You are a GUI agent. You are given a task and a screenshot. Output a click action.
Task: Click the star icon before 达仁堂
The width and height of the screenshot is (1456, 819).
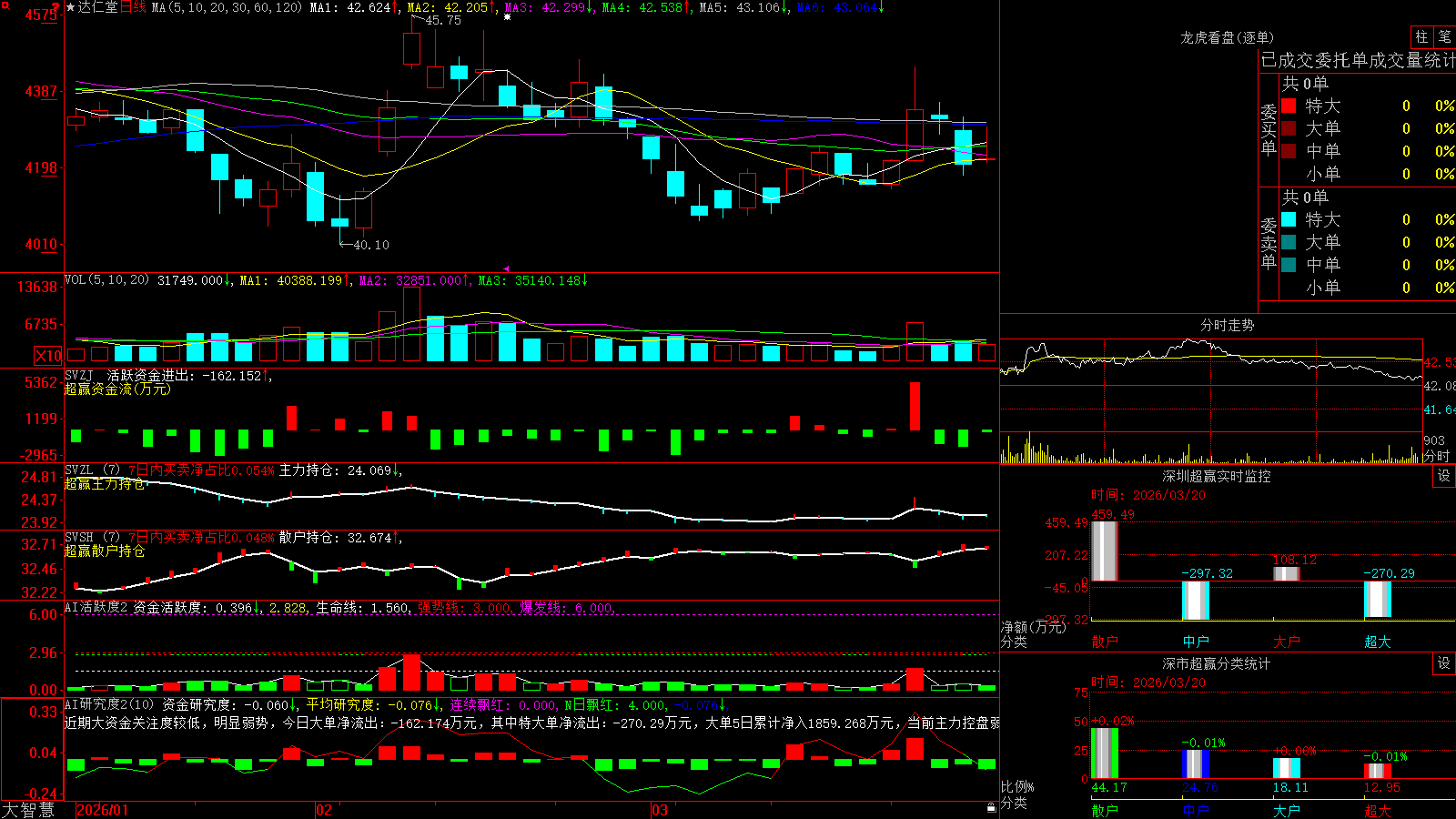coord(71,7)
